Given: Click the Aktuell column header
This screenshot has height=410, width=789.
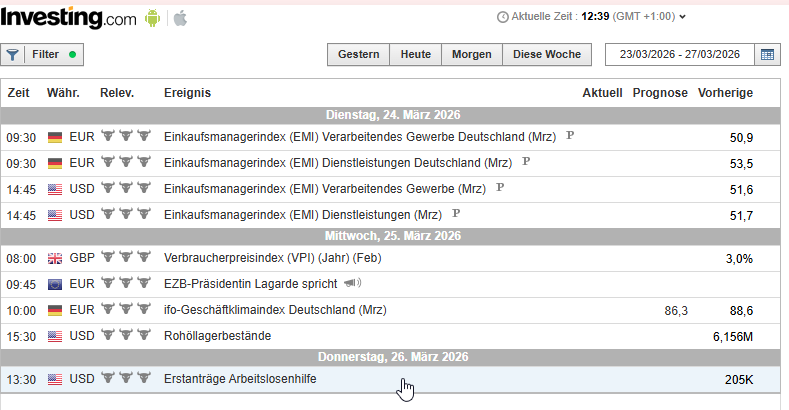Looking at the screenshot, I should click(602, 93).
